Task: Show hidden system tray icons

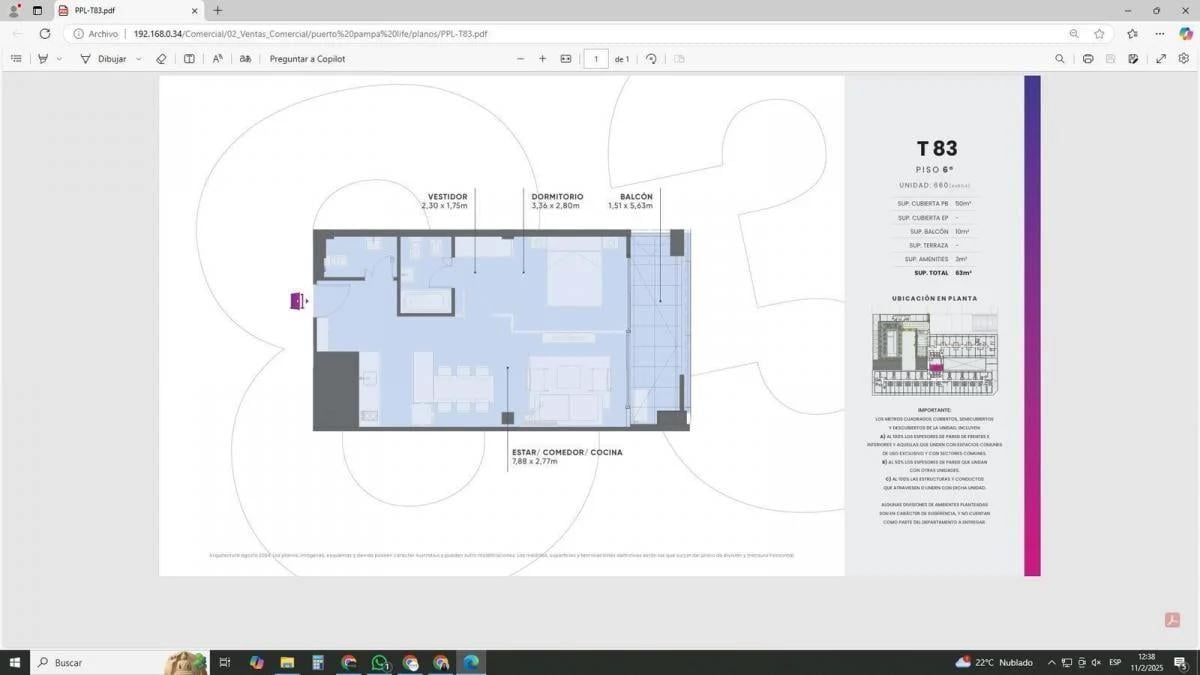Action: pos(1051,662)
